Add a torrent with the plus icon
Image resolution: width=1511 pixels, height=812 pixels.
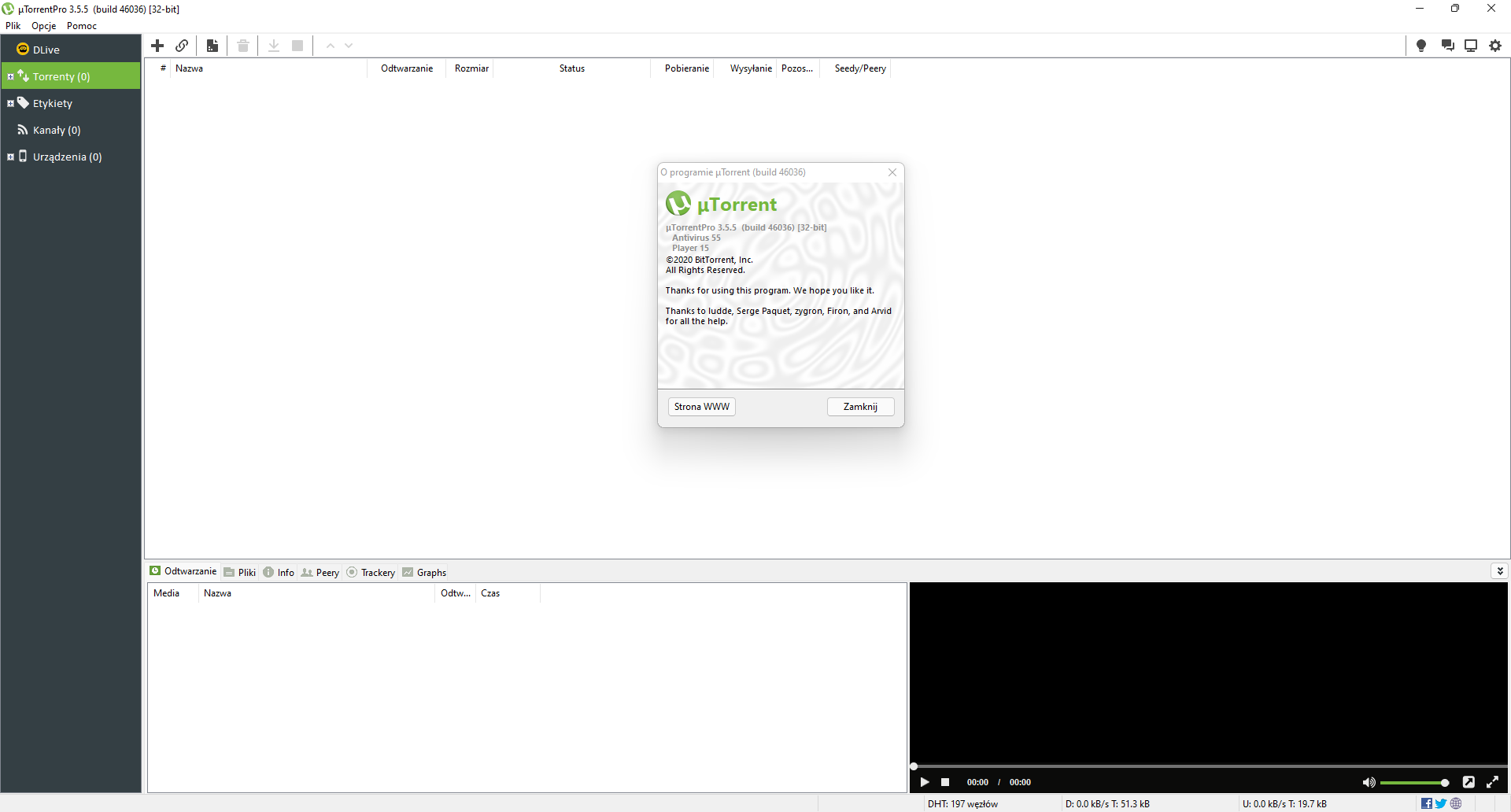(x=157, y=46)
